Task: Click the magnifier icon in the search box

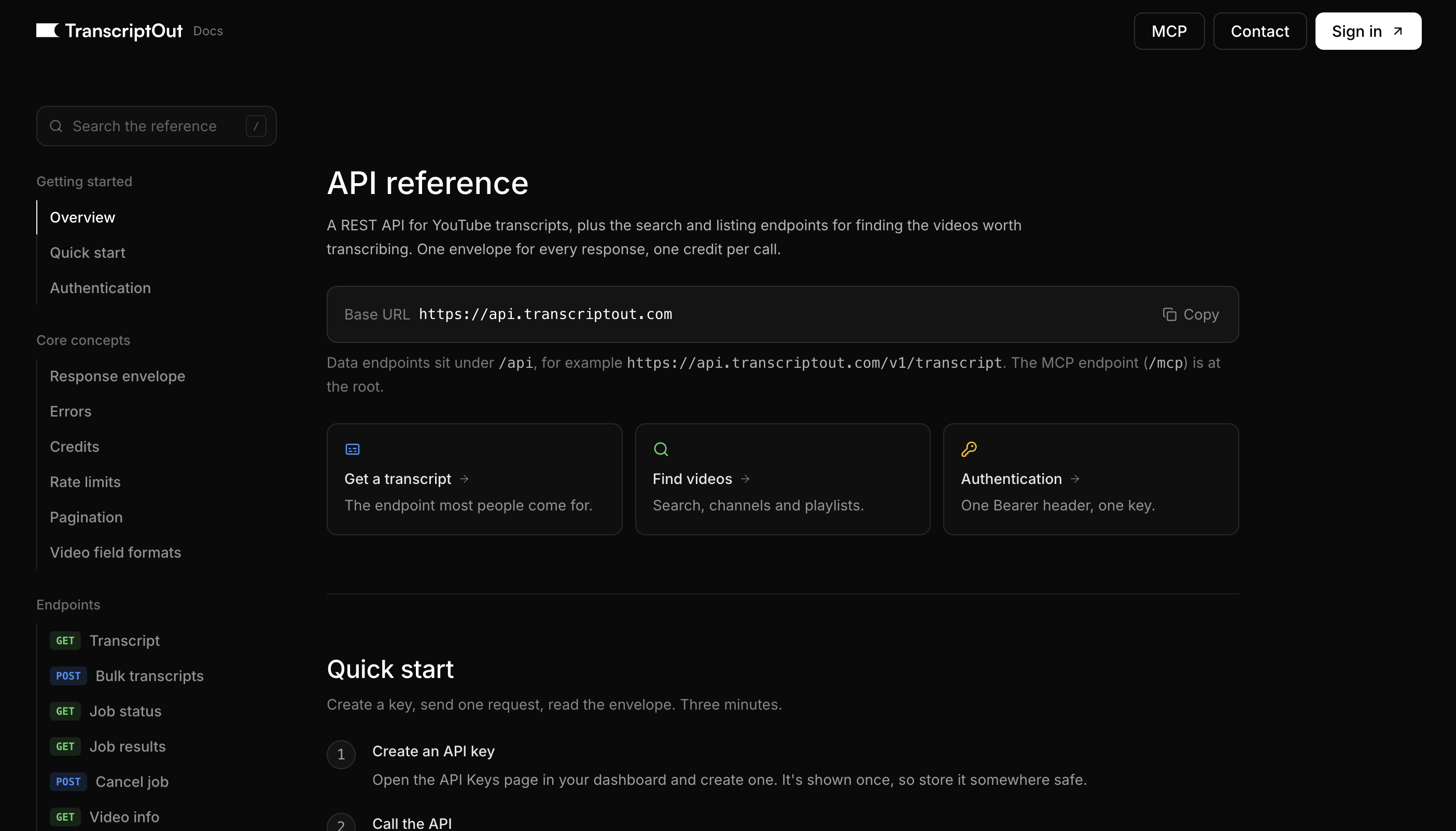Action: coord(56,126)
